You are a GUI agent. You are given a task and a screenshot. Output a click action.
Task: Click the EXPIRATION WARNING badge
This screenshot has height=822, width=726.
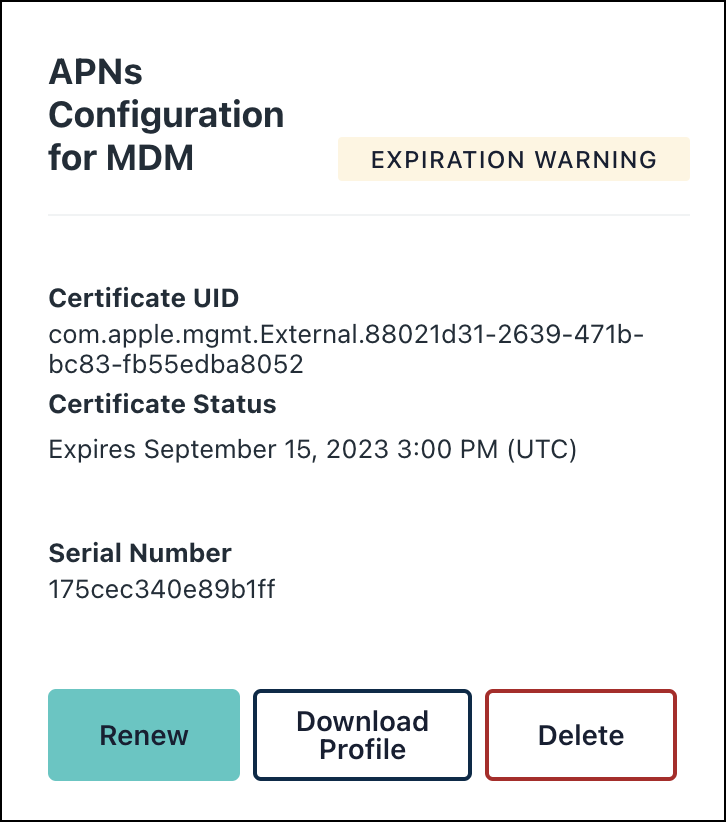(x=514, y=159)
